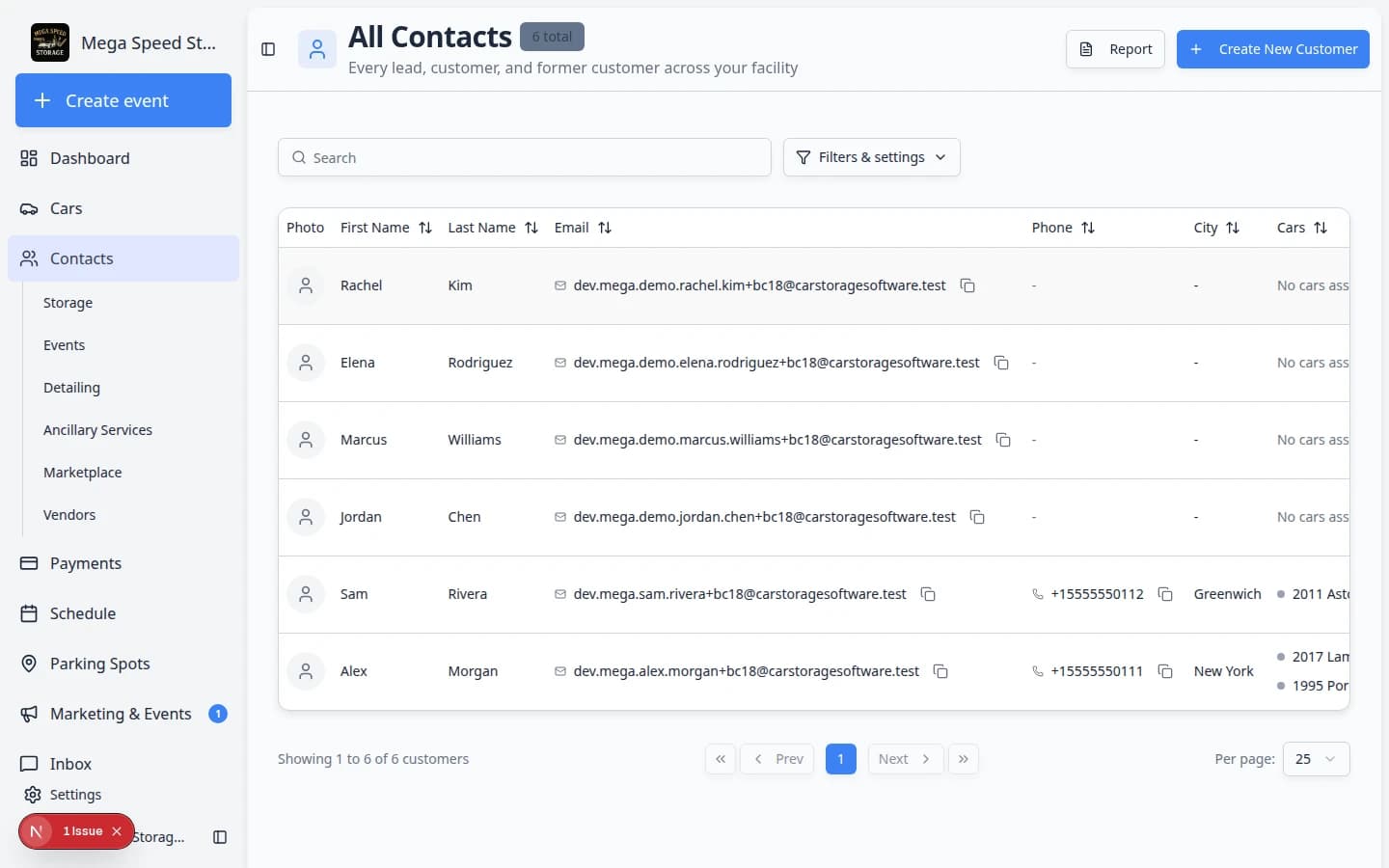Copy Elena Rodriguez's email address
The height and width of the screenshot is (868, 1389).
1001,363
